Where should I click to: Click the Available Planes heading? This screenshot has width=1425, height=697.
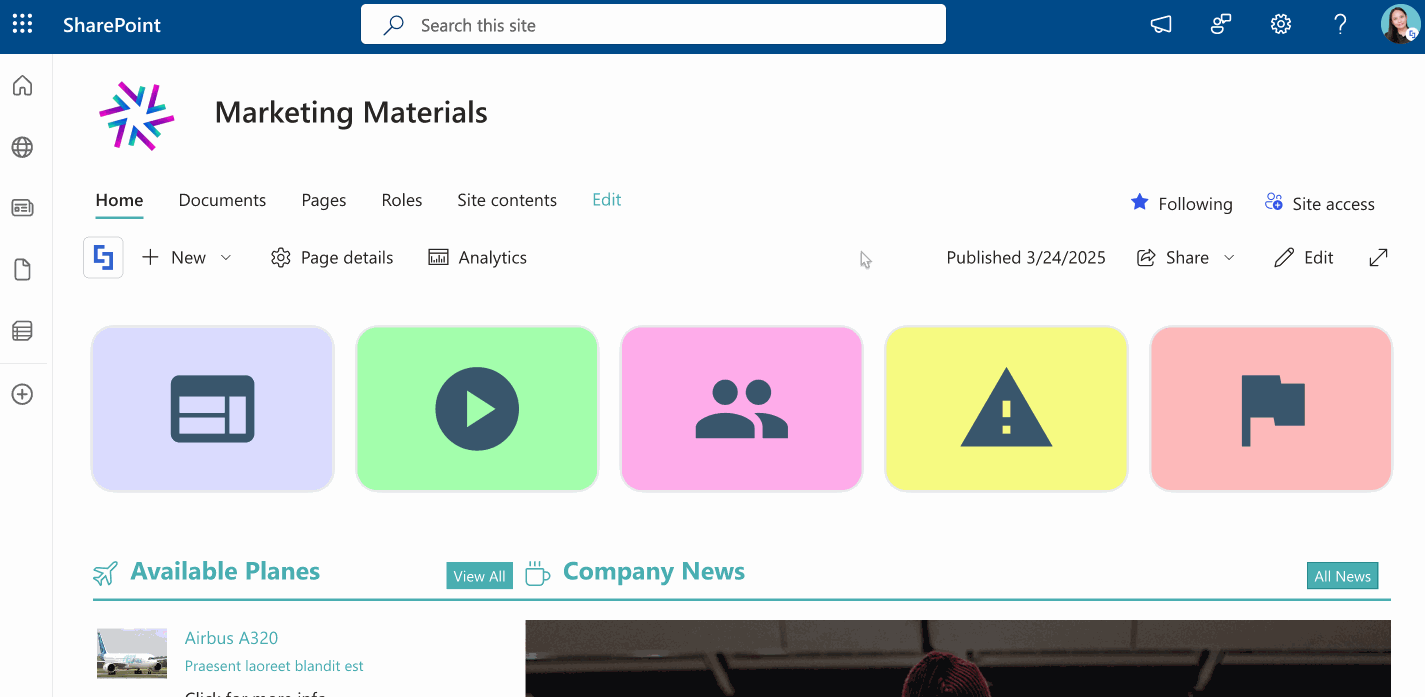[x=225, y=571]
